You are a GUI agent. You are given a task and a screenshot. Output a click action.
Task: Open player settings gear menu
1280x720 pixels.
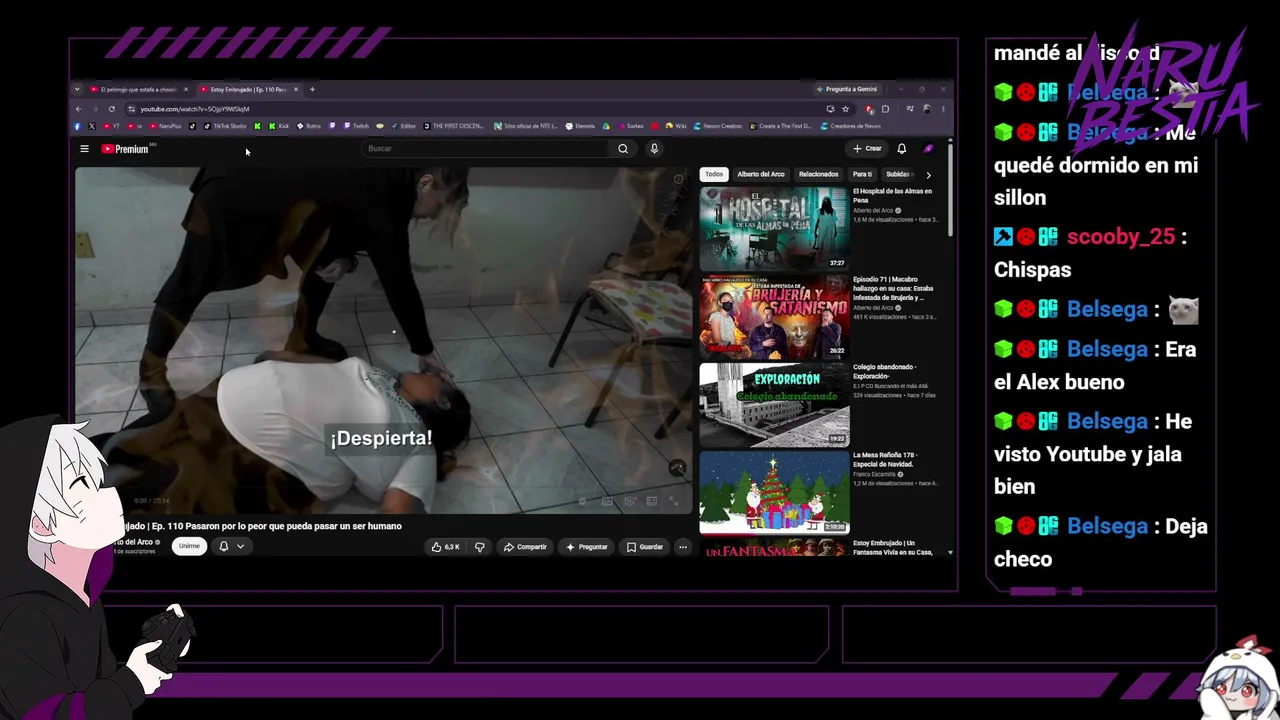coord(630,501)
